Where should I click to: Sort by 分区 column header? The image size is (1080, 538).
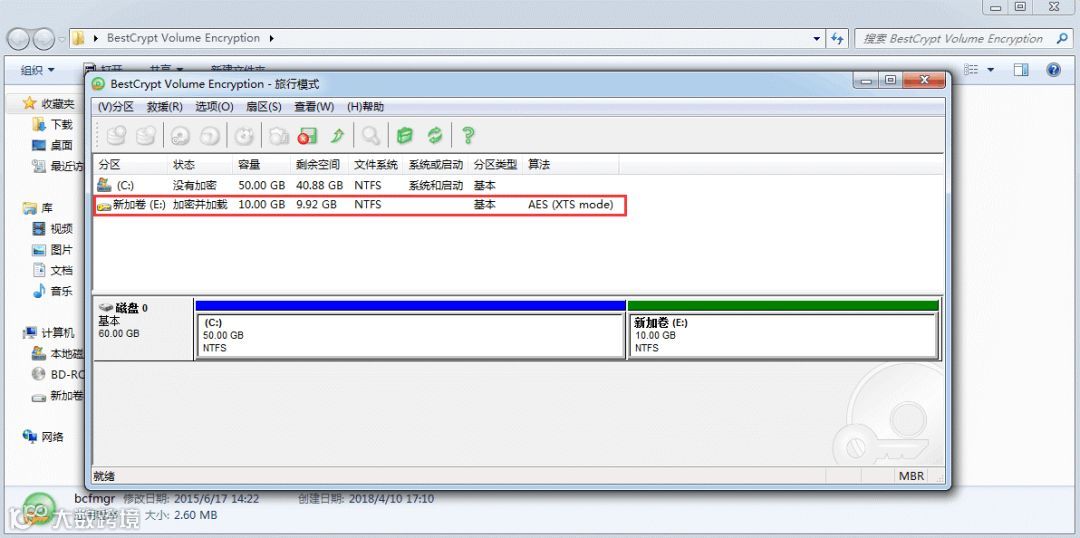(x=130, y=165)
